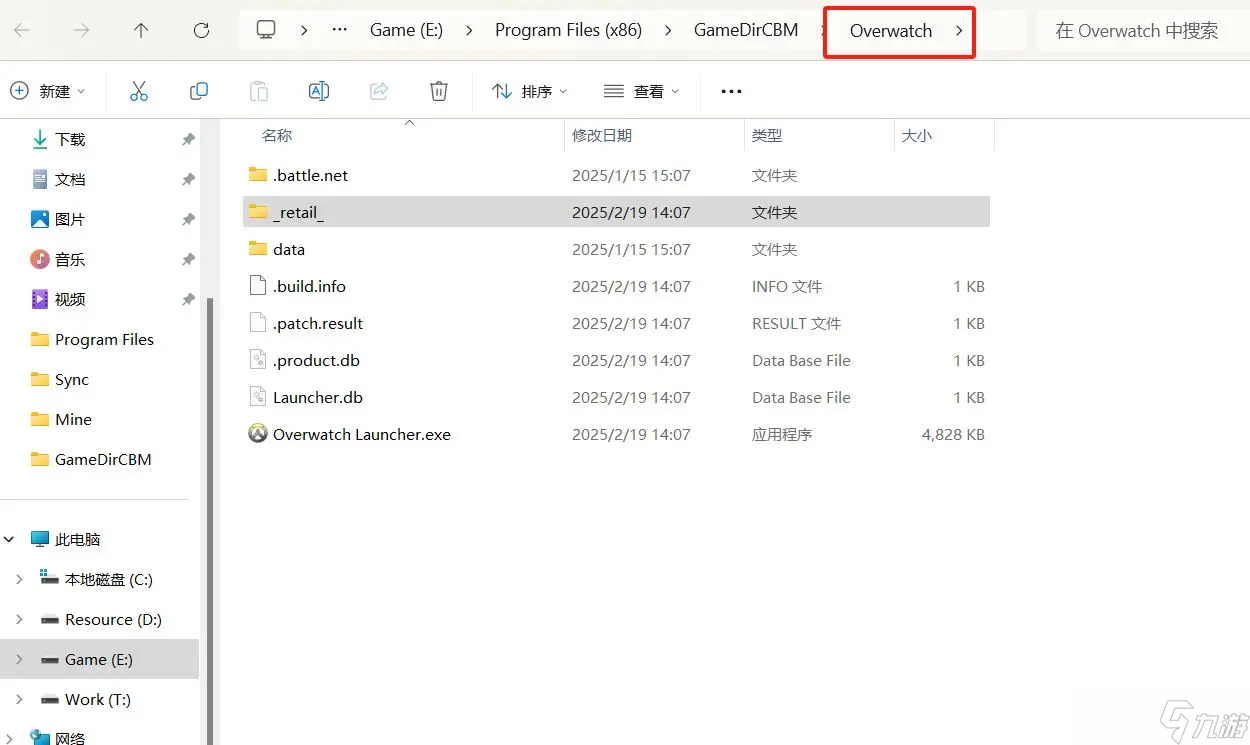Refresh the folder with the refresh icon
This screenshot has width=1250, height=745.
[200, 30]
